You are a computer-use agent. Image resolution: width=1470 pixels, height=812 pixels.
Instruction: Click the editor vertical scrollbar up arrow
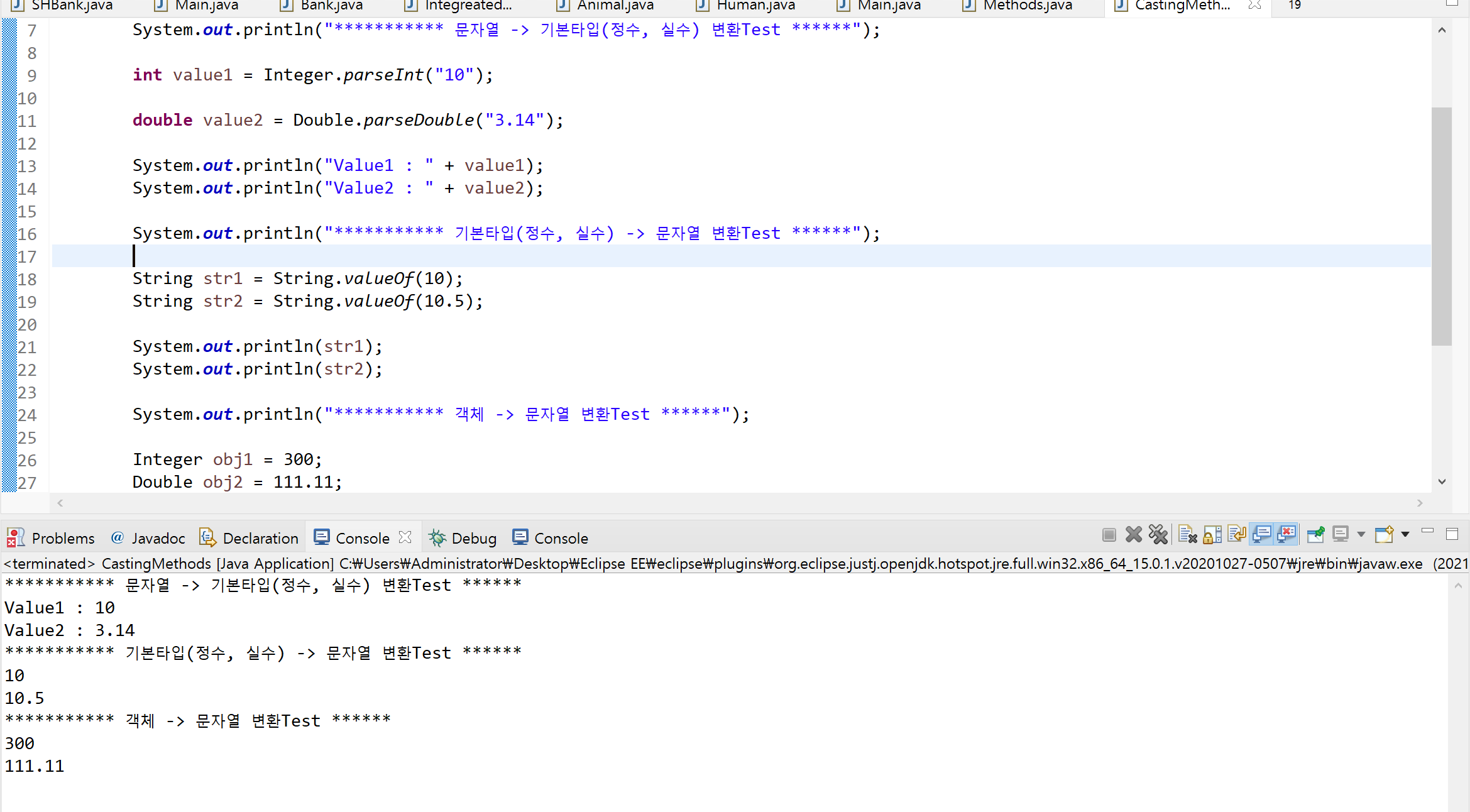click(1442, 30)
